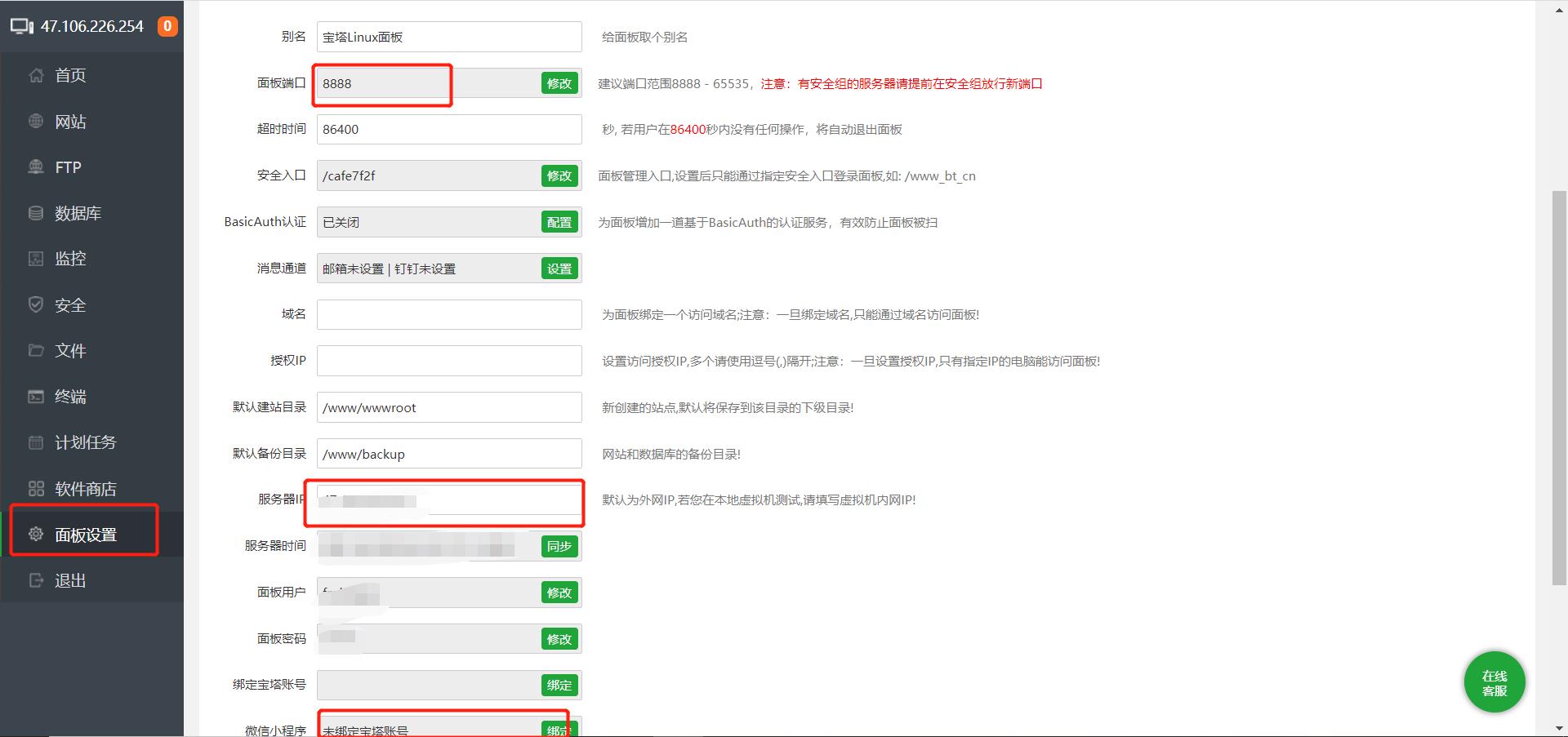Click 修改 button for 面板密码
Viewport: 1568px width, 737px height.
tap(559, 639)
